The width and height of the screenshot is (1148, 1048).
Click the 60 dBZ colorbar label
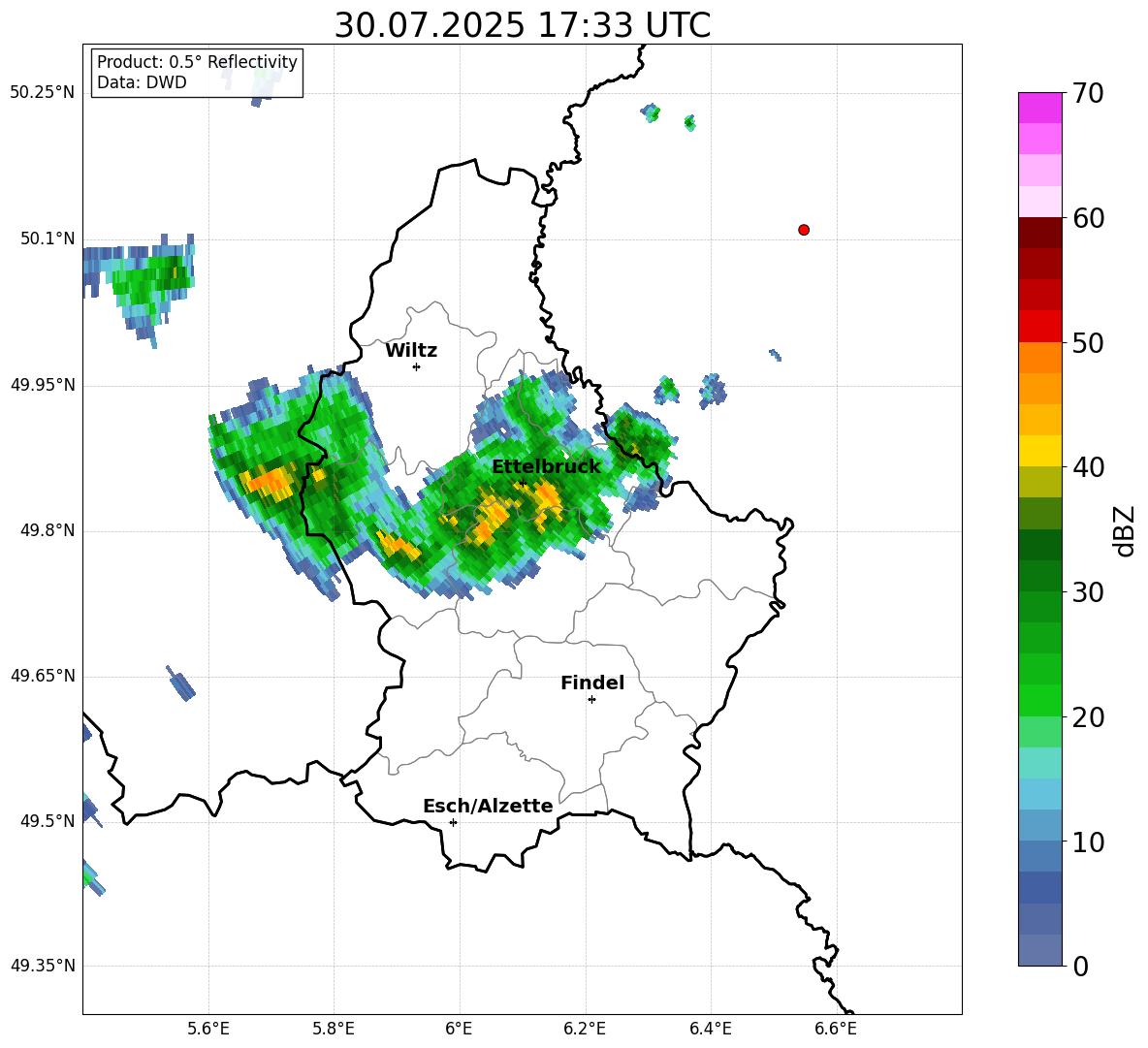pyautogui.click(x=1088, y=218)
